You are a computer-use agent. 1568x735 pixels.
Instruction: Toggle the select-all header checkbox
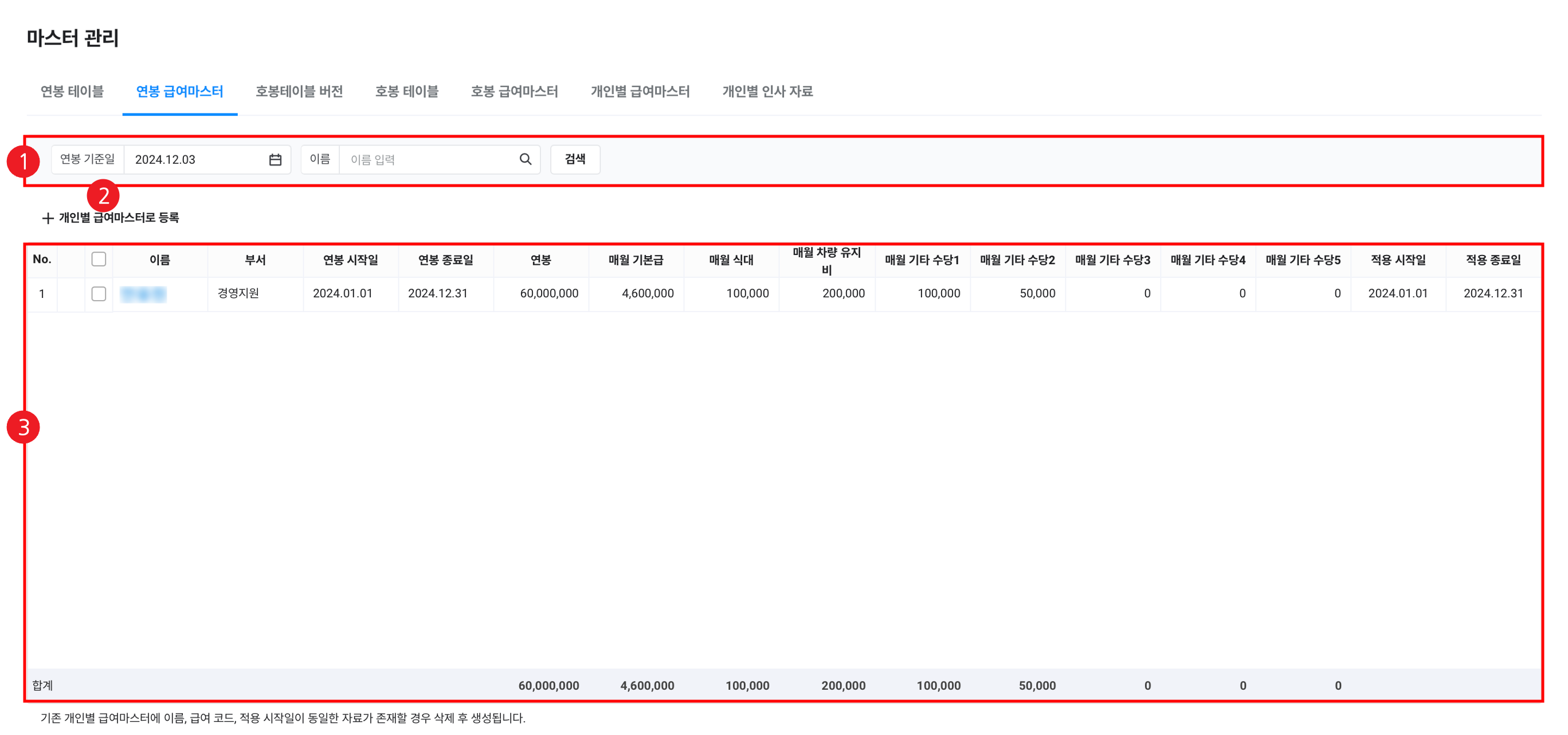[x=99, y=259]
